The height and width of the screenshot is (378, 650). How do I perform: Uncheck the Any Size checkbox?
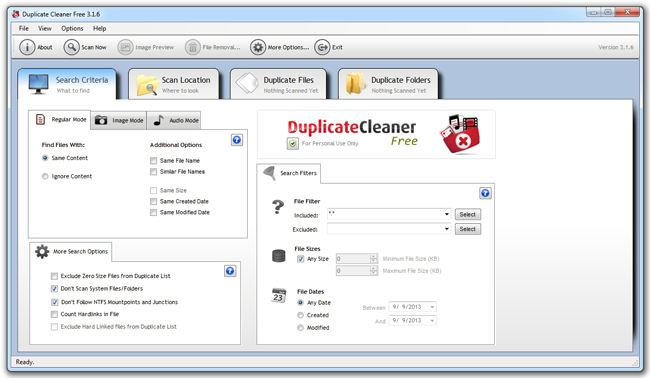[301, 259]
